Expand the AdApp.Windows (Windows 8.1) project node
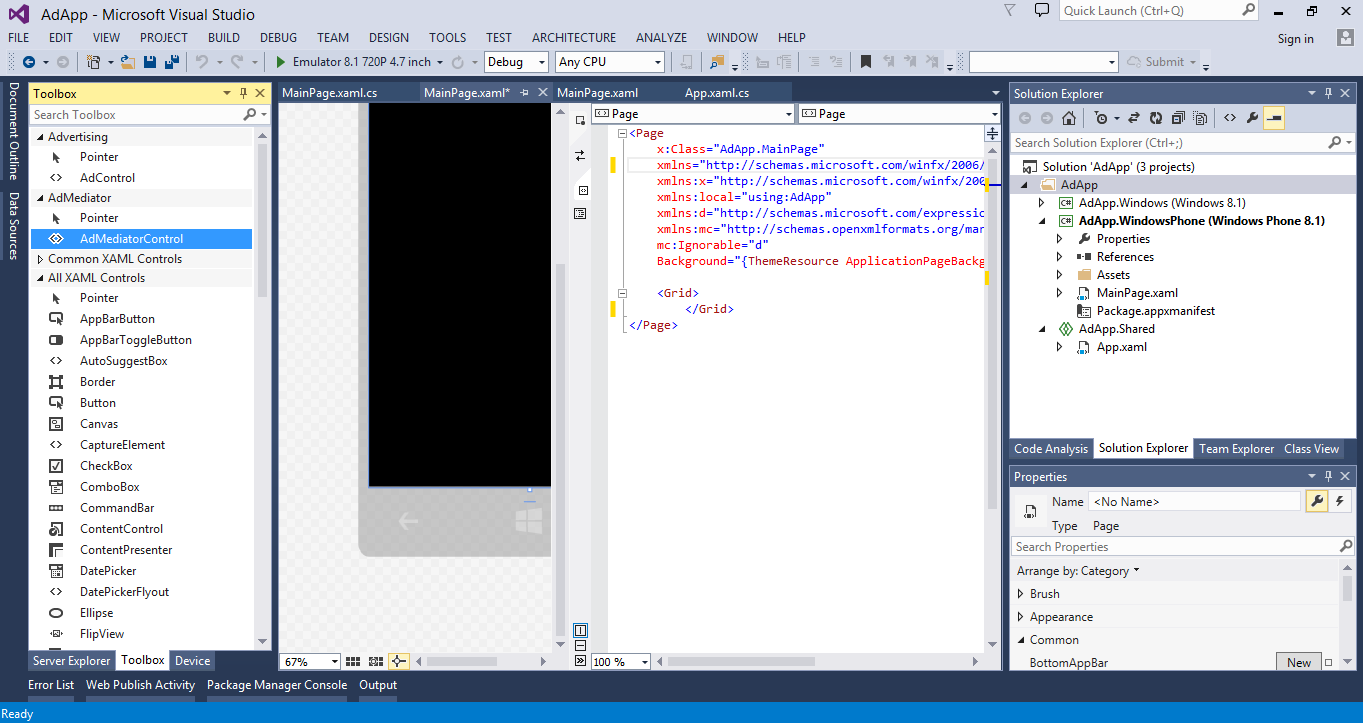1363x723 pixels. (1041, 203)
